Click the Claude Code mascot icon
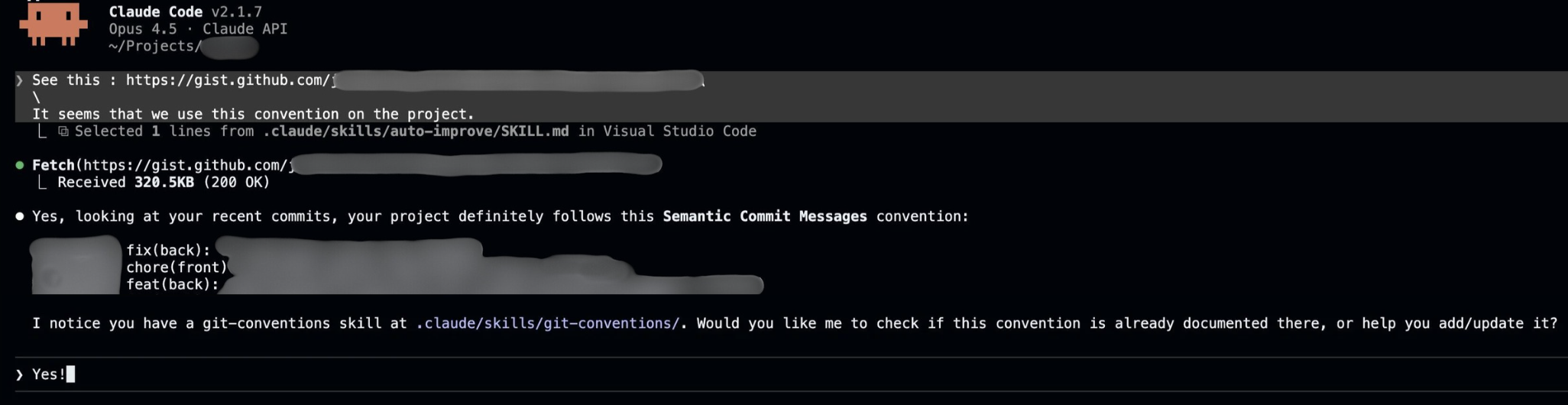This screenshot has width=1568, height=405. click(x=53, y=24)
